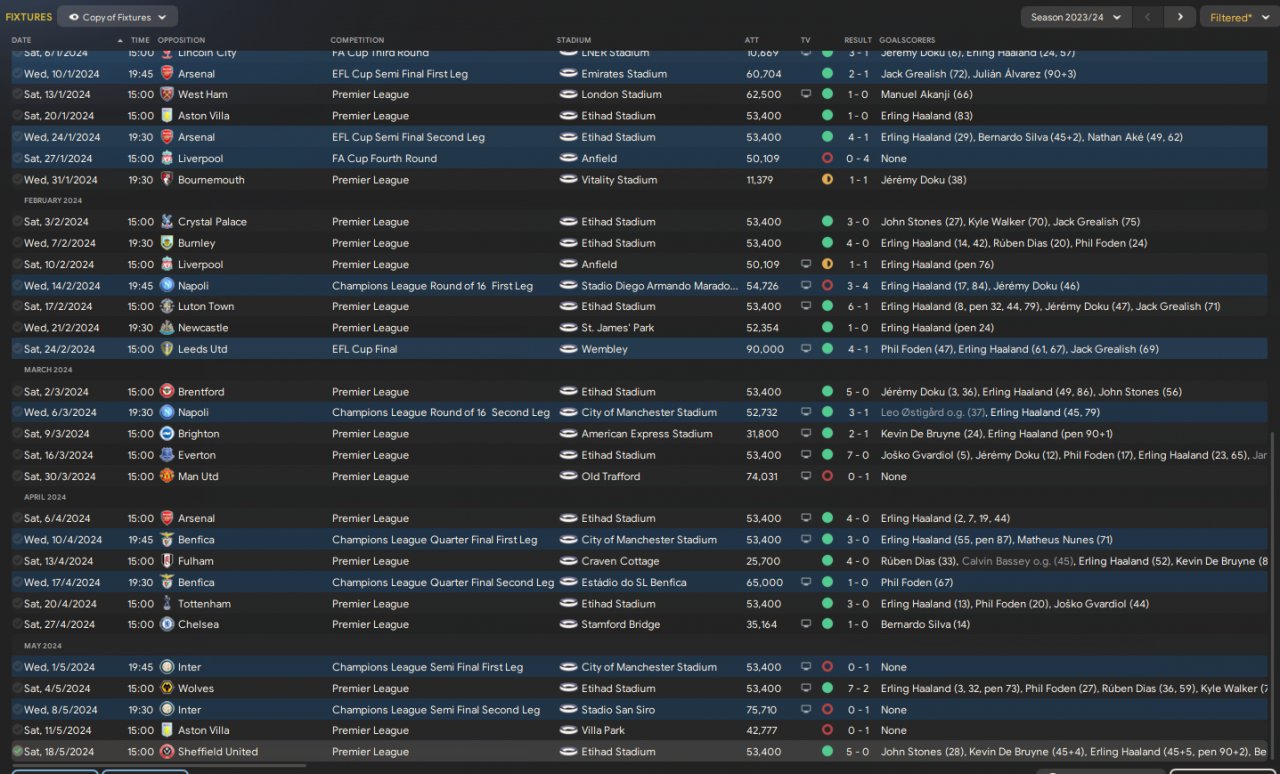Open the Copy of Fixtures view dropdown

pos(118,17)
